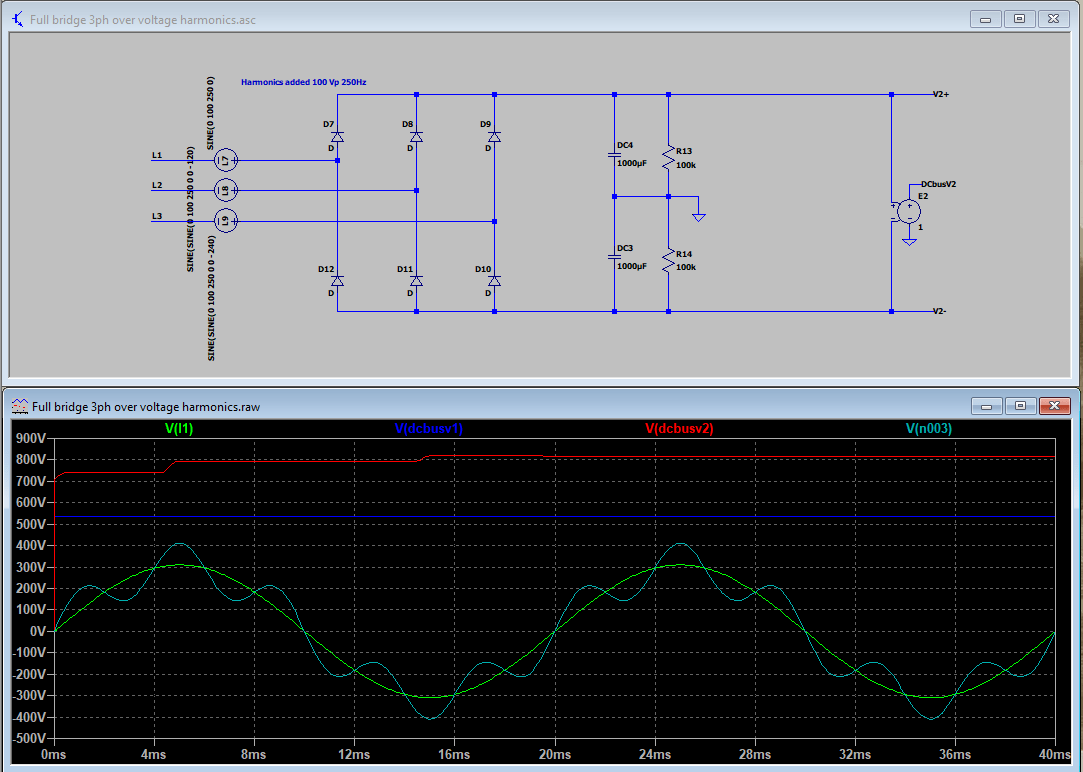Select diode D10 symbol
The image size is (1083, 772).
click(492, 282)
